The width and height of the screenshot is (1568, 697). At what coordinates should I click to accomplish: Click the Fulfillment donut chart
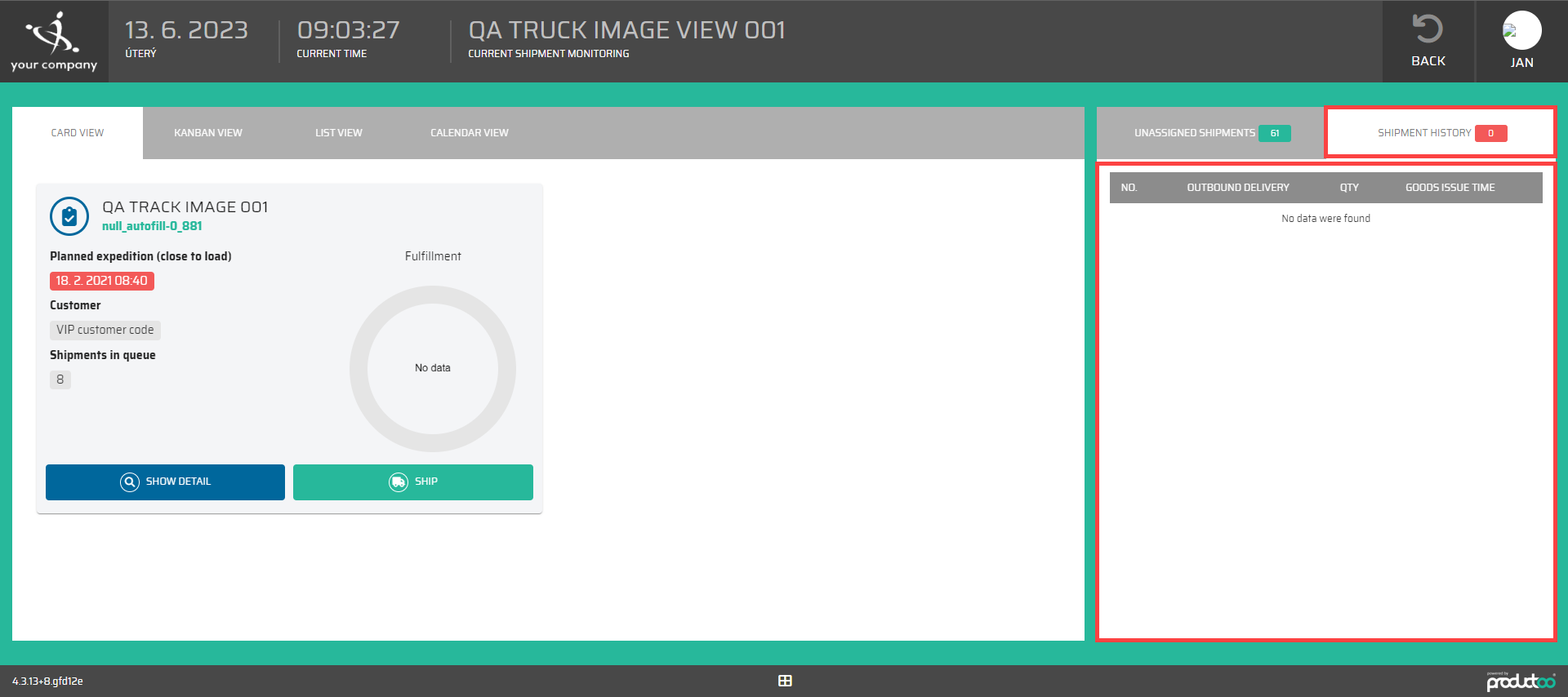click(x=433, y=368)
